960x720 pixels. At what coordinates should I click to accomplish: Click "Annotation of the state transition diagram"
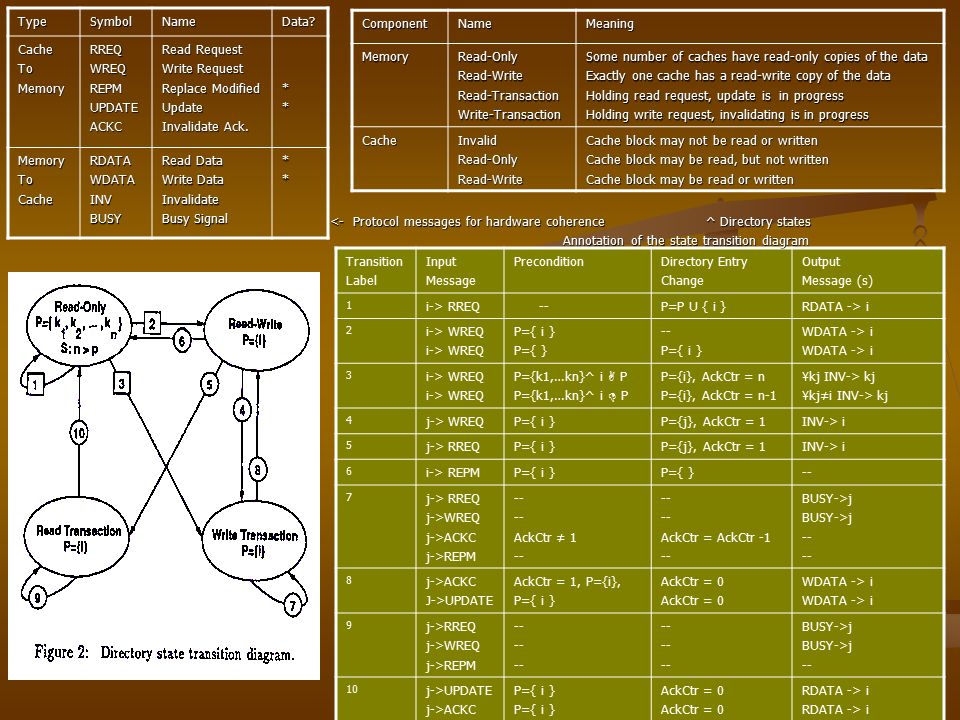click(x=685, y=241)
